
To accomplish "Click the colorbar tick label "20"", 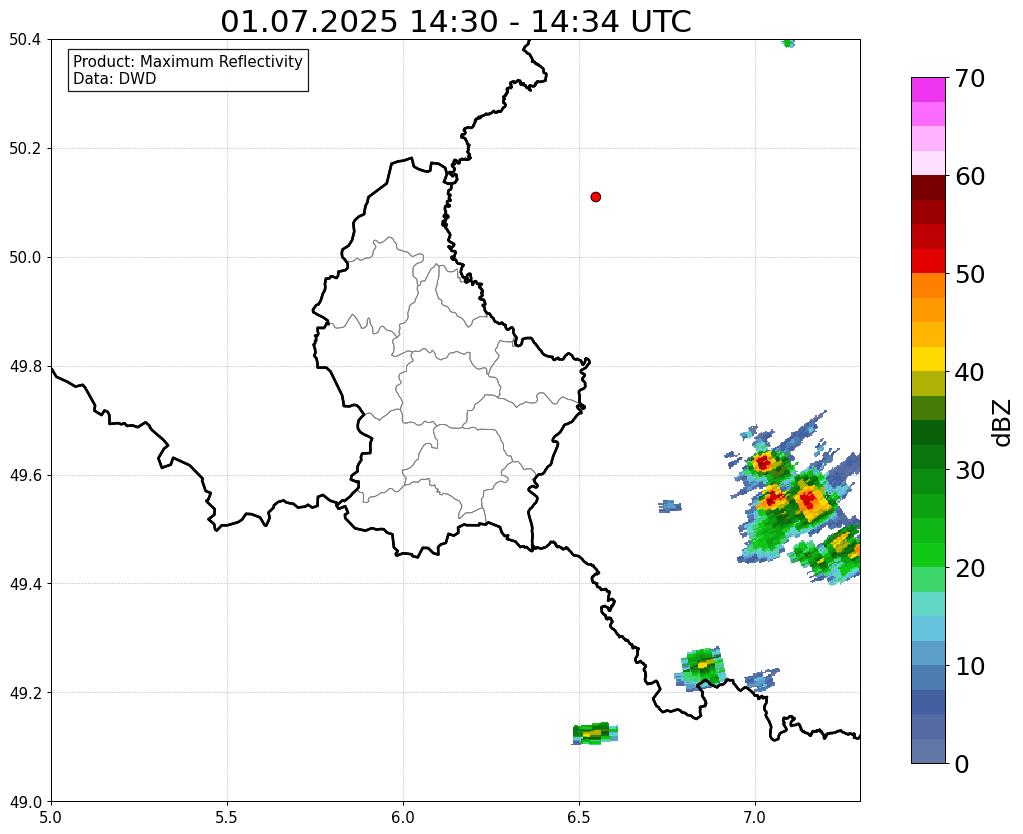I will click(969, 568).
